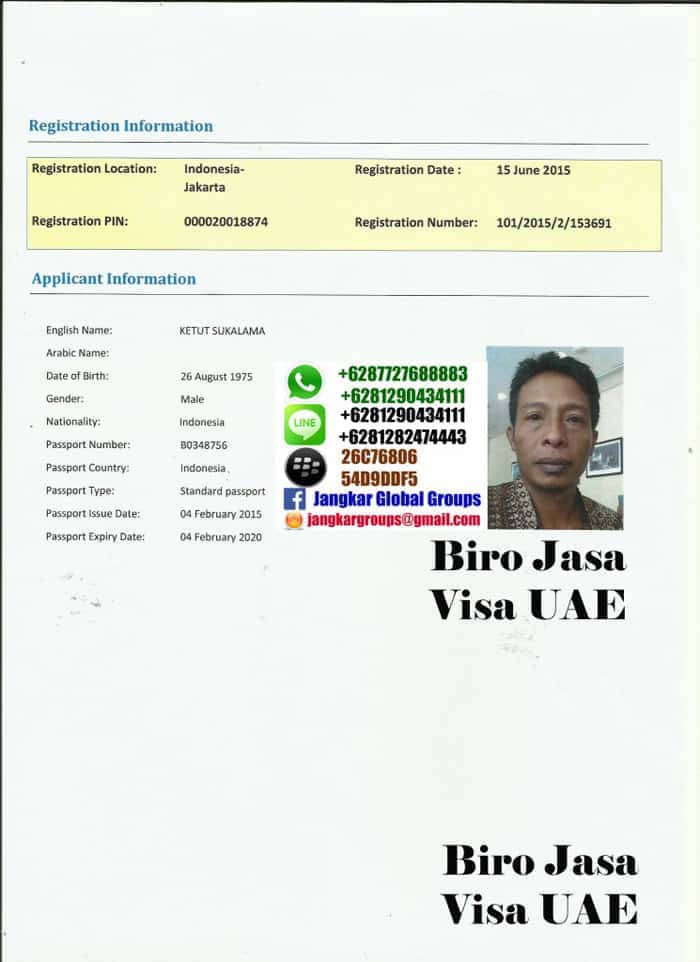The height and width of the screenshot is (962, 700).
Task: Select the Passport Number B0348756
Action: tap(203, 445)
